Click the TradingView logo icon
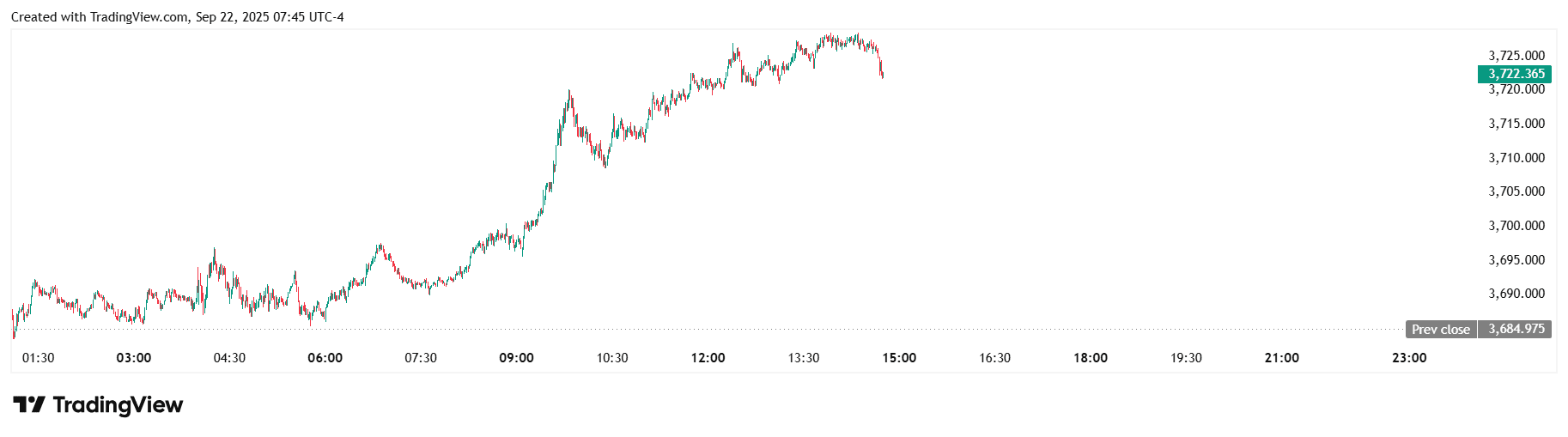Viewport: 1568px width, 437px height. (28, 404)
